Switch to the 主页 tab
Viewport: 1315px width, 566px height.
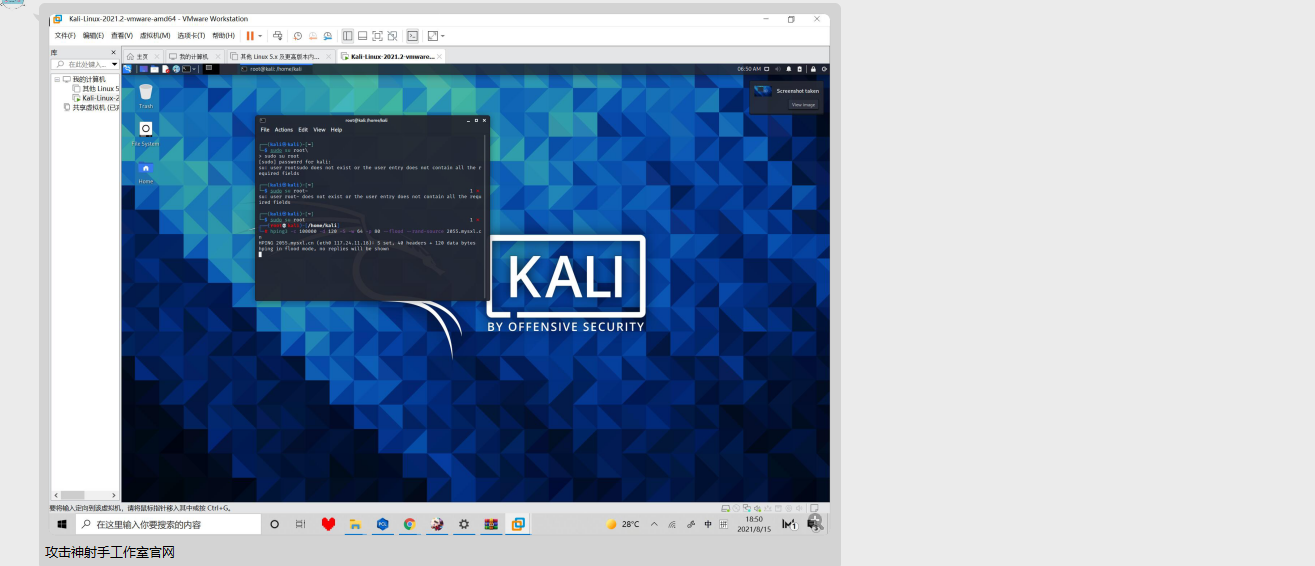143,57
